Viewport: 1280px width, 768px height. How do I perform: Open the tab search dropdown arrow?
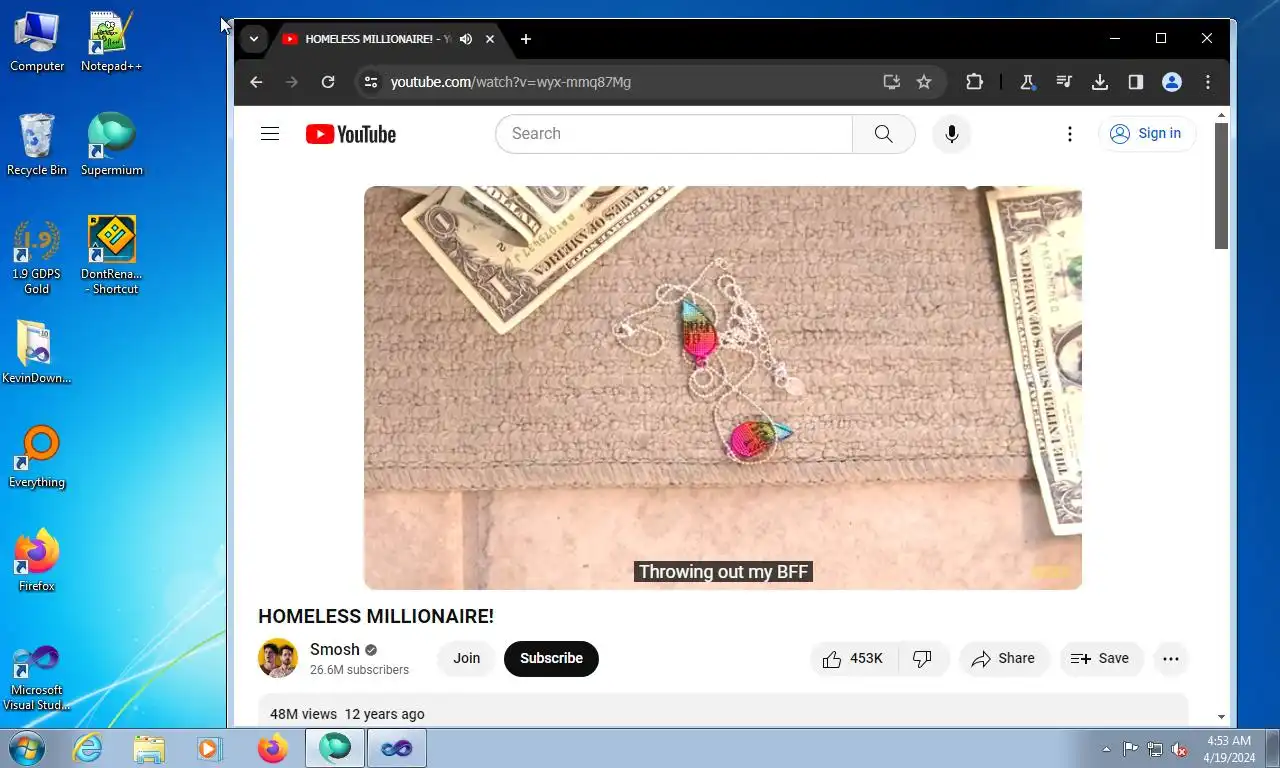(x=254, y=39)
